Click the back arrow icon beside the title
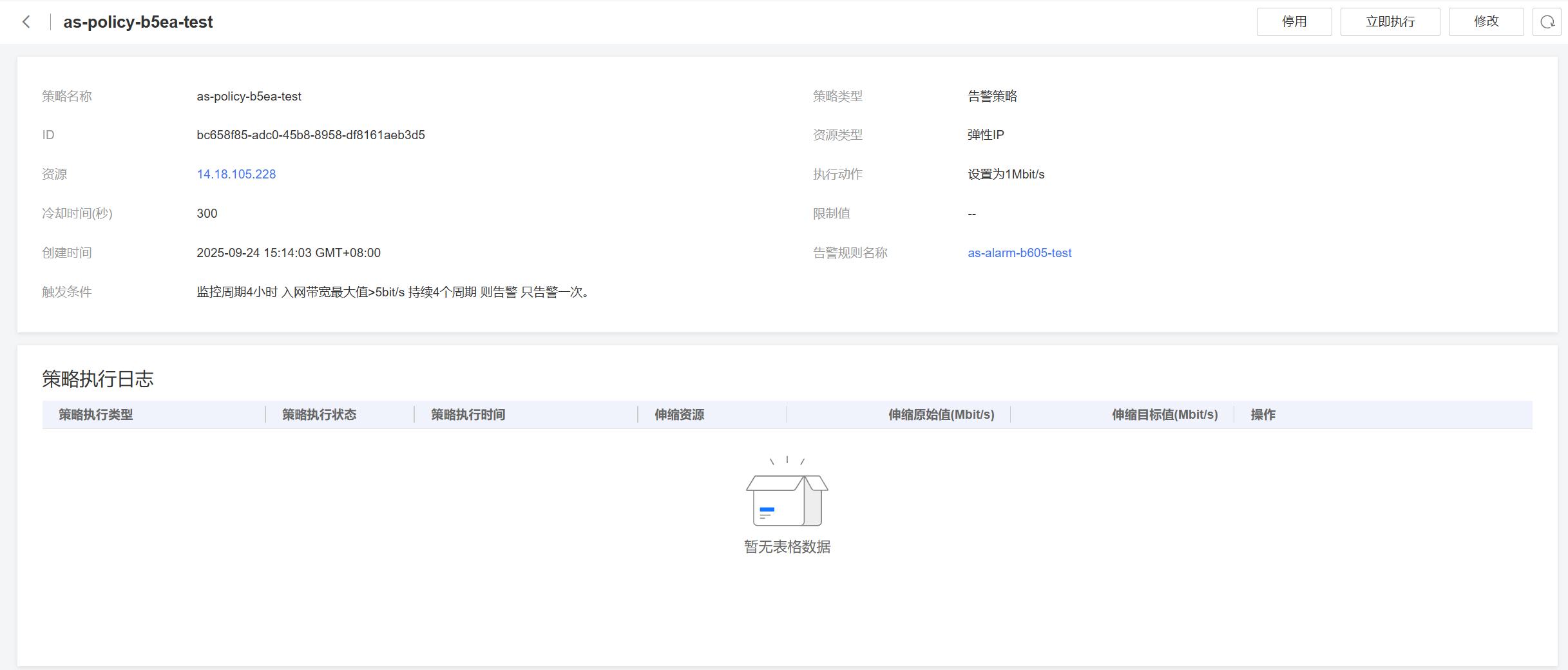This screenshot has height=670, width=1568. point(26,22)
